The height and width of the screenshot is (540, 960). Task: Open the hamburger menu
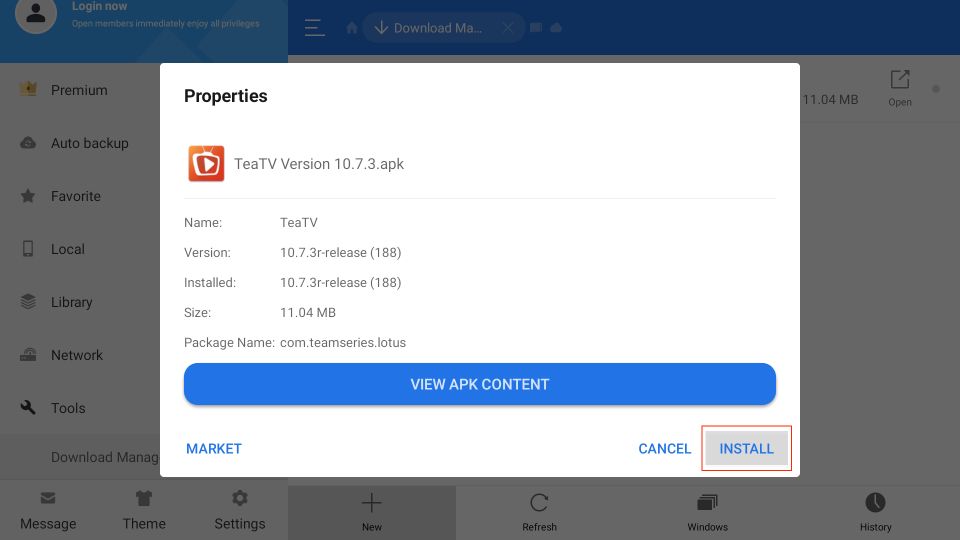[x=314, y=28]
